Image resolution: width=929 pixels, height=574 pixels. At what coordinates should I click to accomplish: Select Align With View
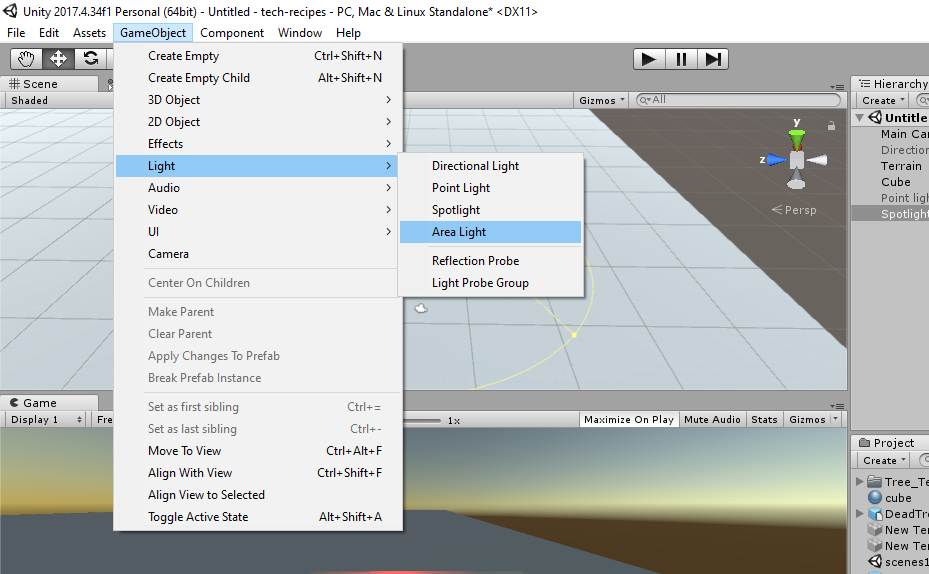258,473
